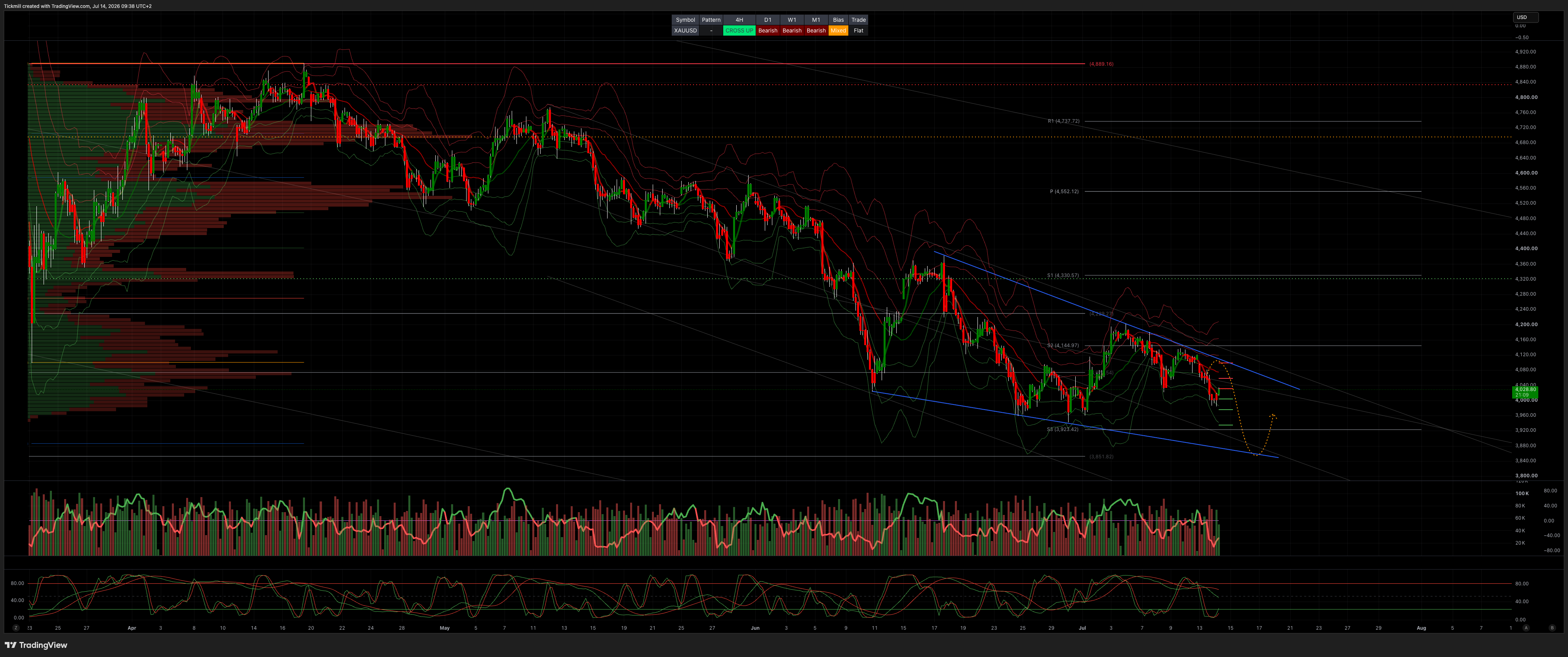1568x657 pixels.
Task: Click the Aug label on time axis
Action: coord(1421,628)
